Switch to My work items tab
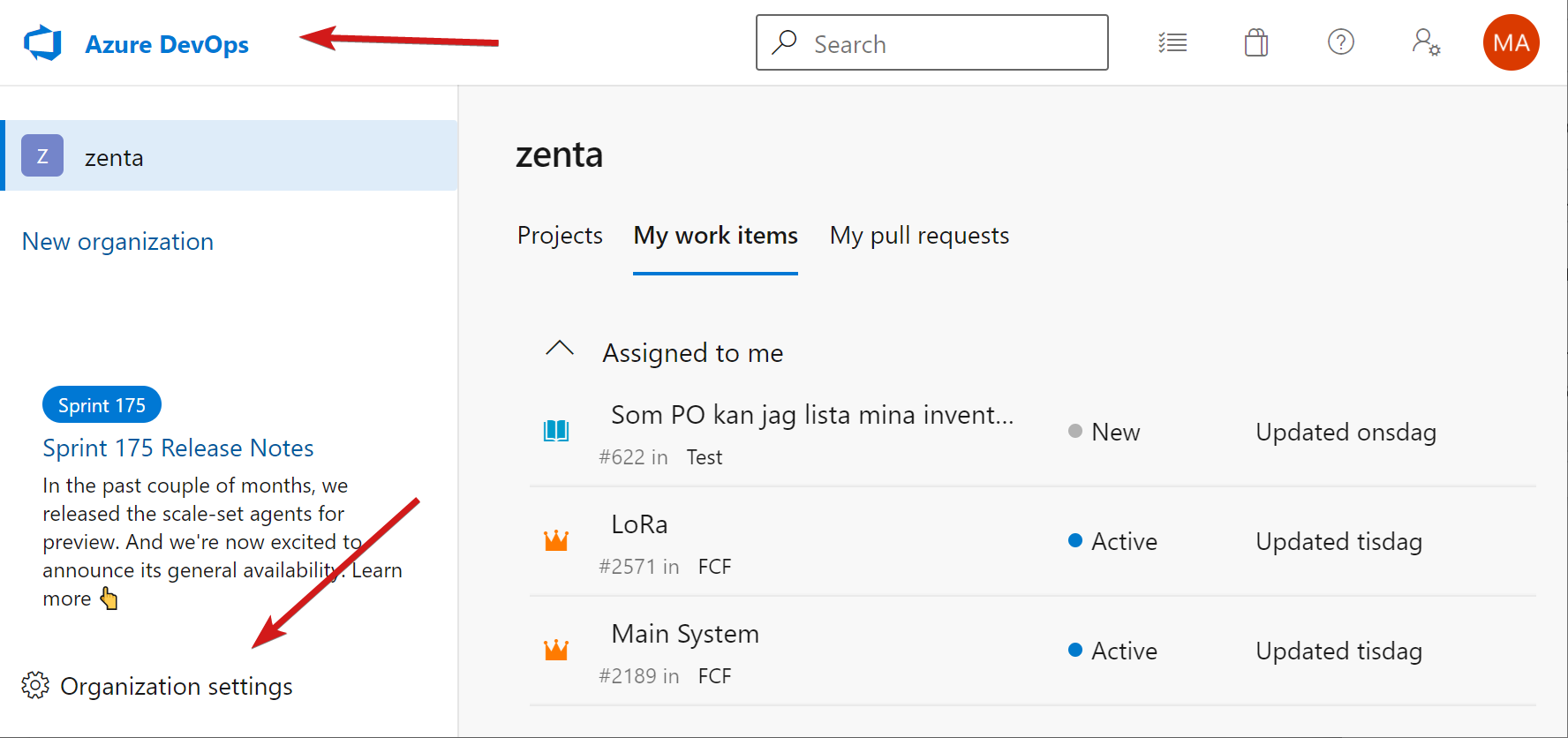The height and width of the screenshot is (738, 1568). (x=715, y=236)
